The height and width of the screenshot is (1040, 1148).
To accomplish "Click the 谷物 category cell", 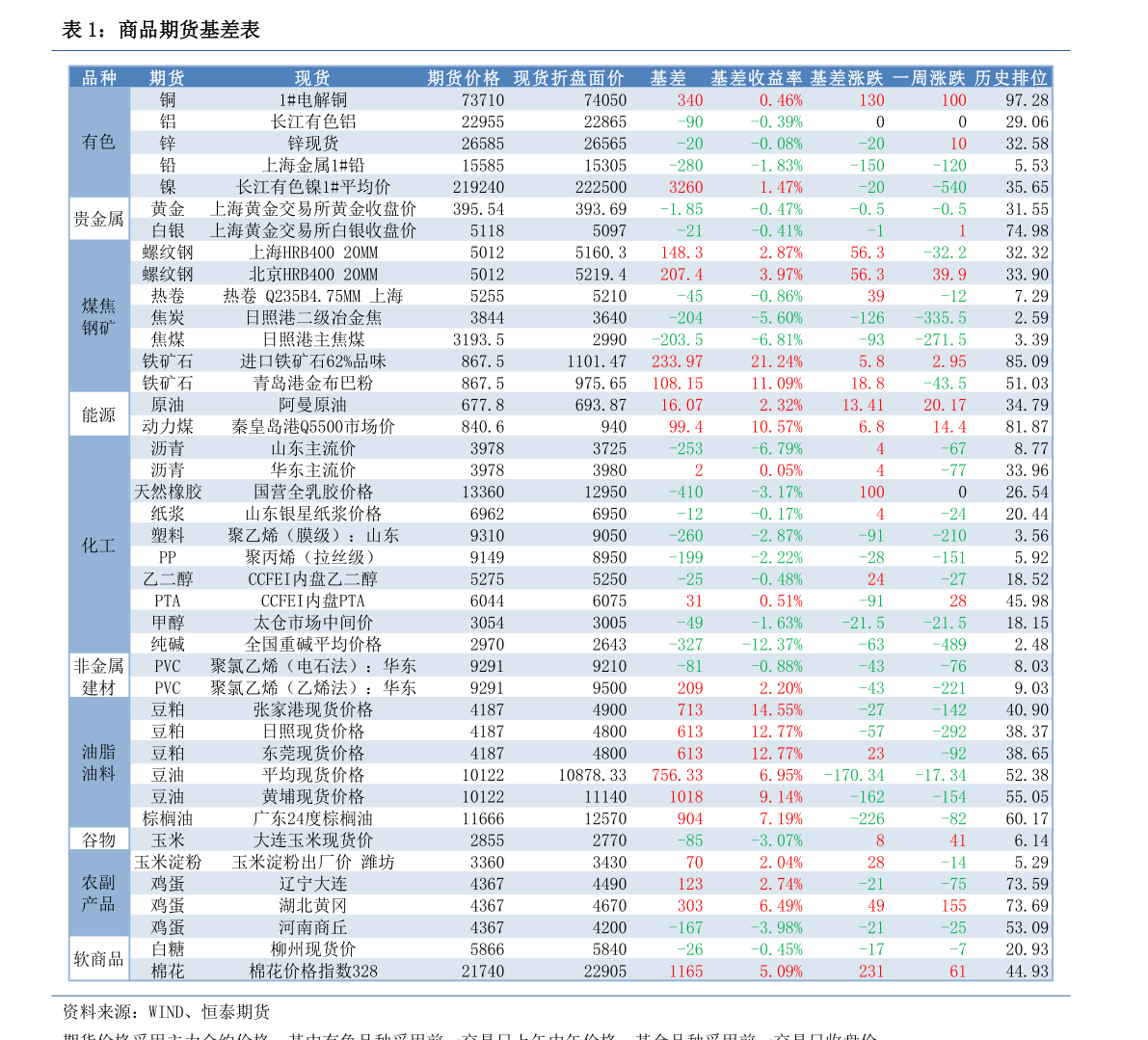I will click(99, 840).
